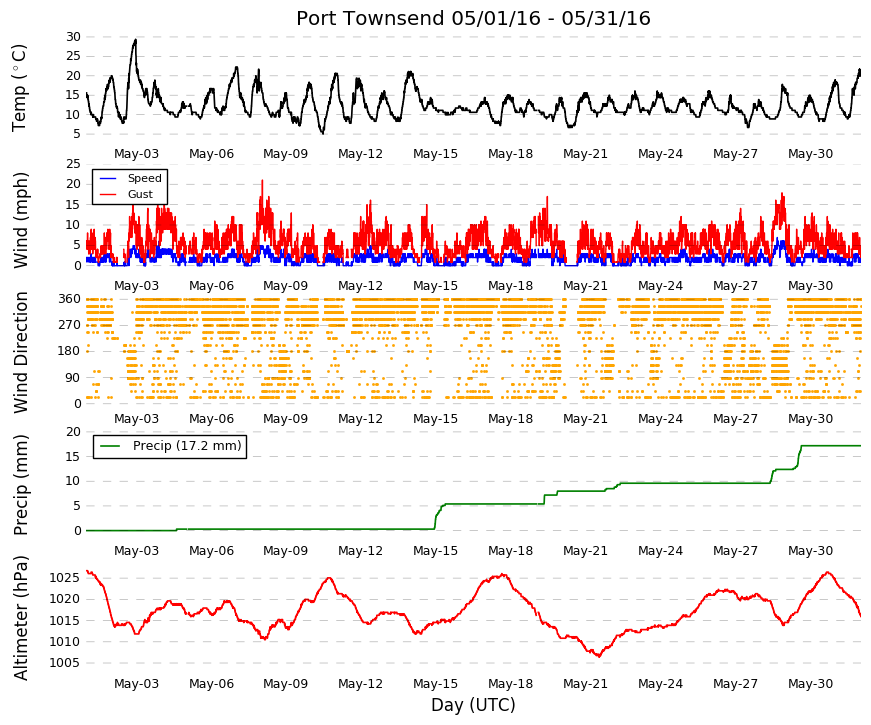871x725 pixels.
Task: Click the Precip (mm) axis label
Action: [20, 485]
